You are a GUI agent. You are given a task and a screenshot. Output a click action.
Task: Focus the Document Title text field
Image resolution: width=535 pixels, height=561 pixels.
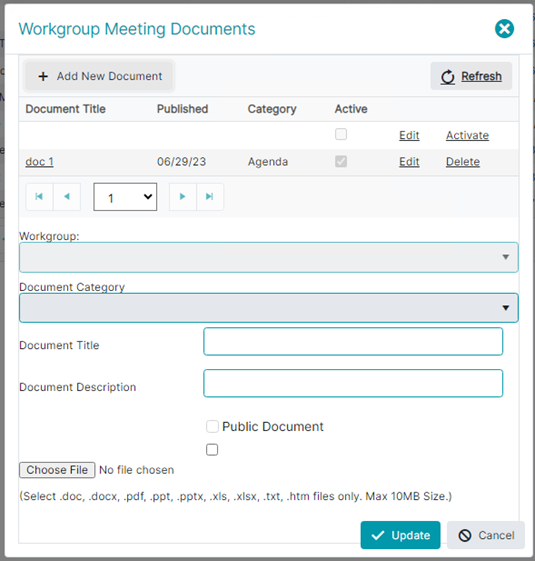353,341
